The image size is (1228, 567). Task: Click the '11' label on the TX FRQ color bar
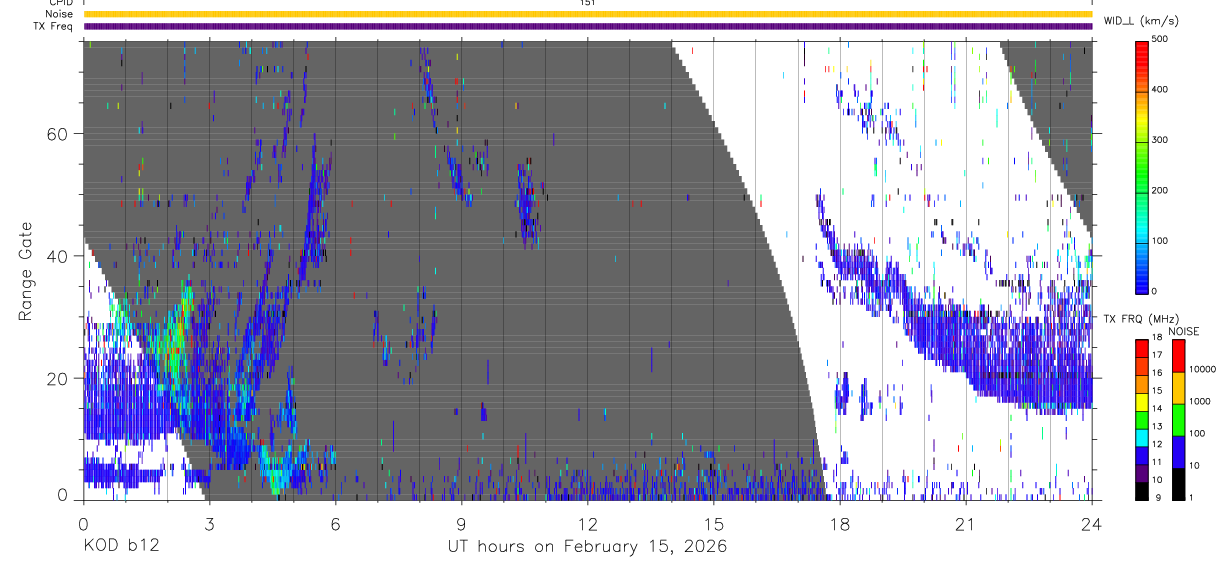pos(1157,462)
